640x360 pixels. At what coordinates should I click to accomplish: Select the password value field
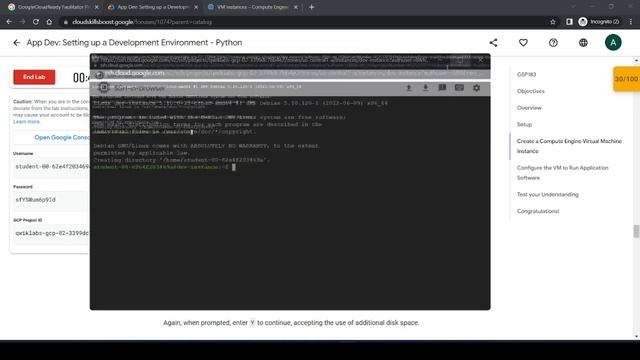[x=51, y=200]
